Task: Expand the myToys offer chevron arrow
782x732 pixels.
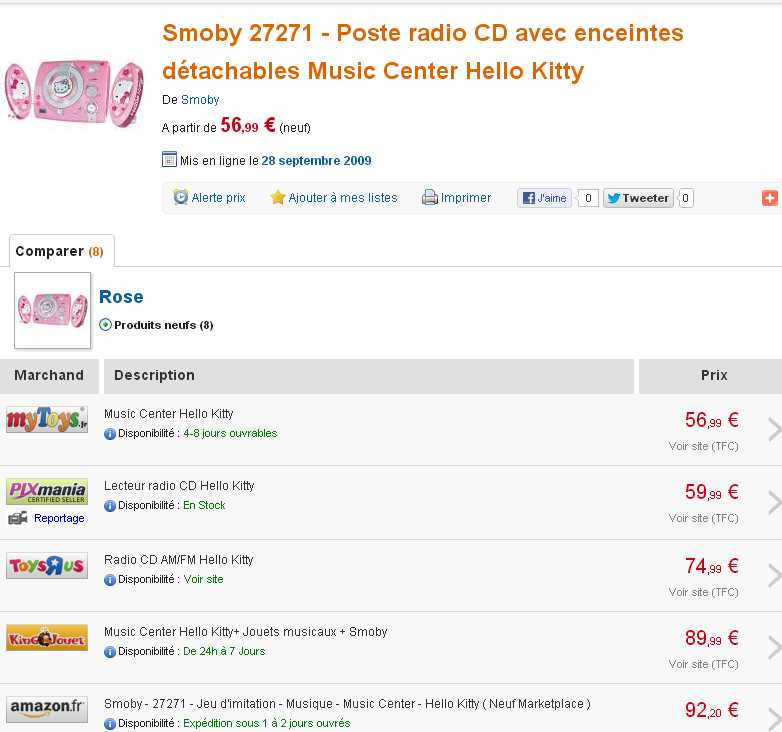Action: point(774,430)
